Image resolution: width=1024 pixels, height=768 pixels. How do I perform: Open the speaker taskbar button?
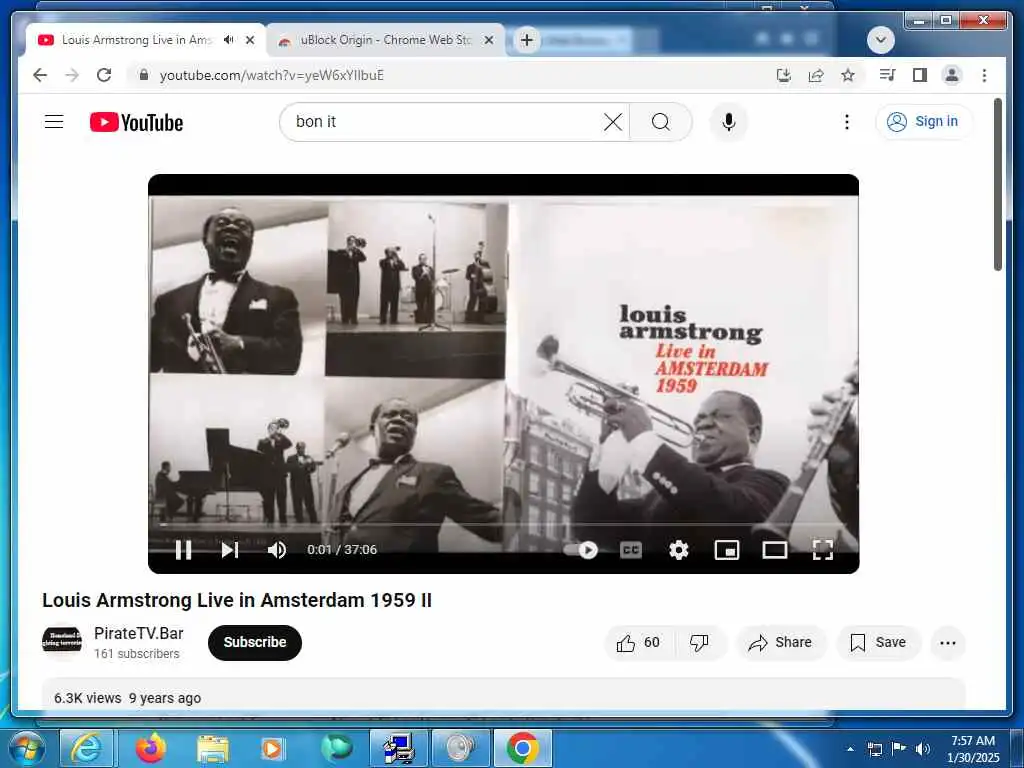point(460,748)
